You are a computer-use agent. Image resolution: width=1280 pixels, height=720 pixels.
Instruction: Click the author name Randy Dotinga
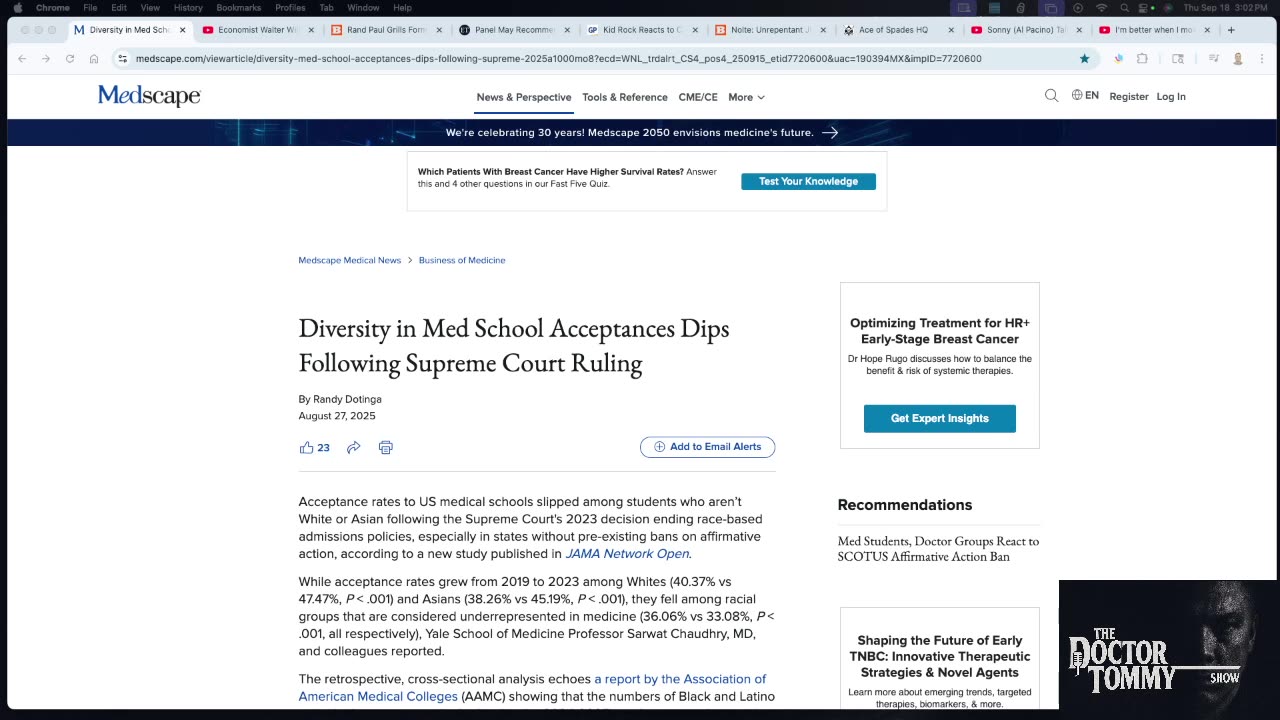[347, 399]
